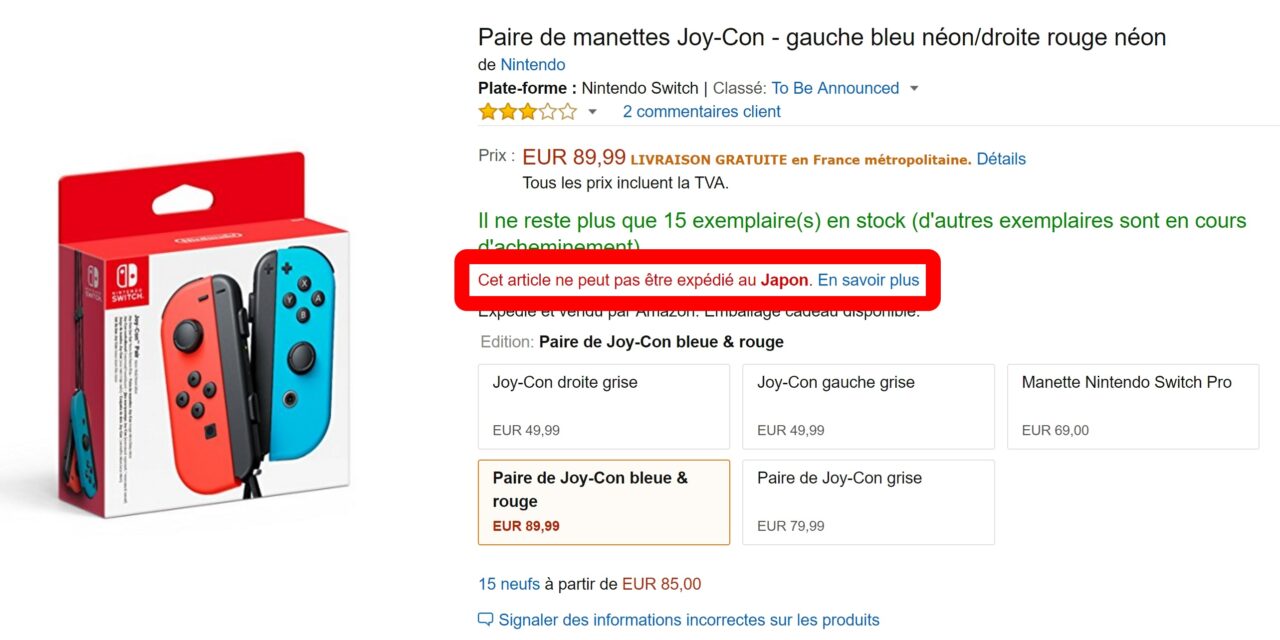
Task: Open the "To Be Announced" classification link
Action: (x=835, y=88)
